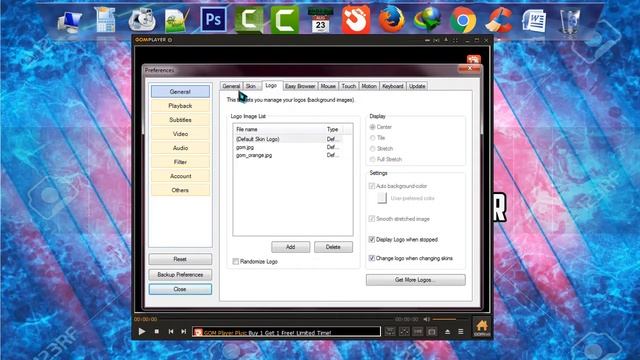Switch to the Easy Browser tab
Screen dimensions: 640x360
[300, 86]
